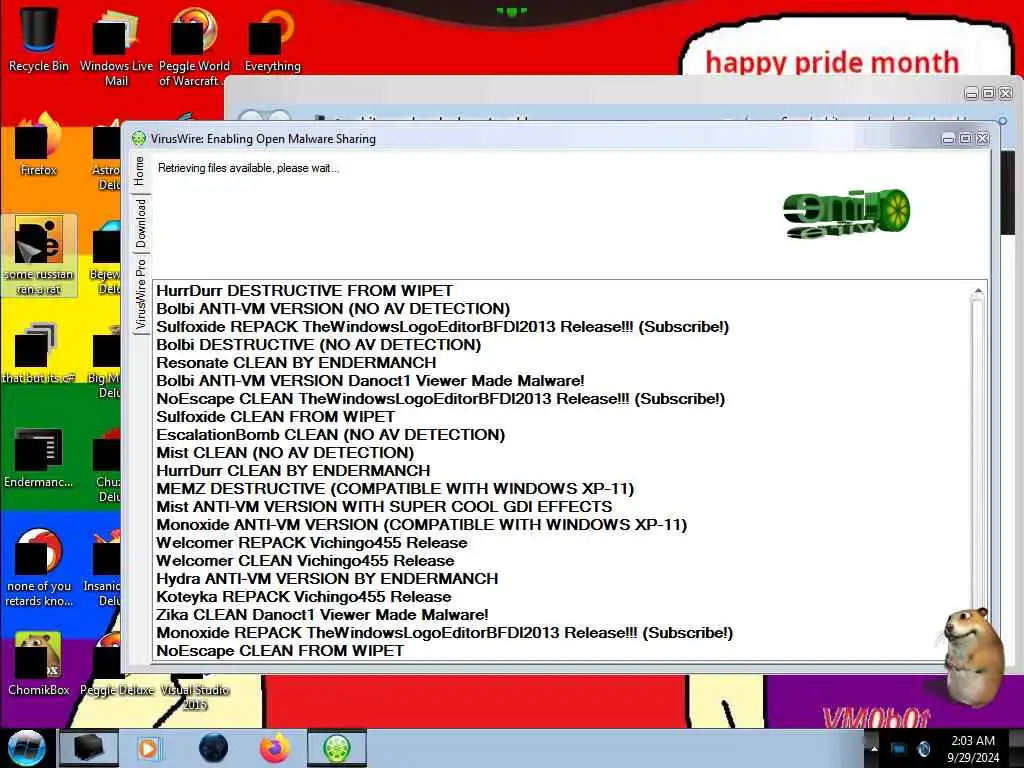Click the Windows Start orb
Image resolution: width=1024 pixels, height=768 pixels.
point(27,748)
